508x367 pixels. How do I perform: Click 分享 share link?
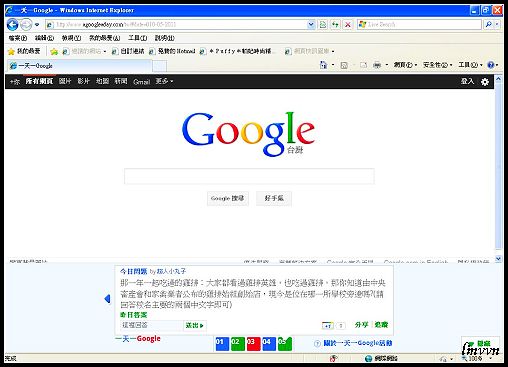pyautogui.click(x=361, y=325)
